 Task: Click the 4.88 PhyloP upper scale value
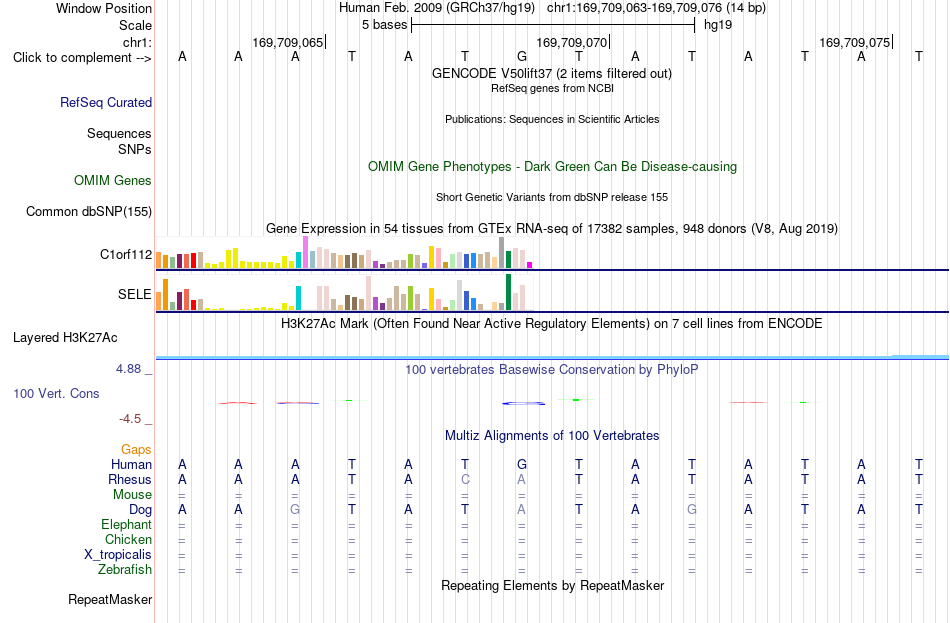(x=128, y=369)
